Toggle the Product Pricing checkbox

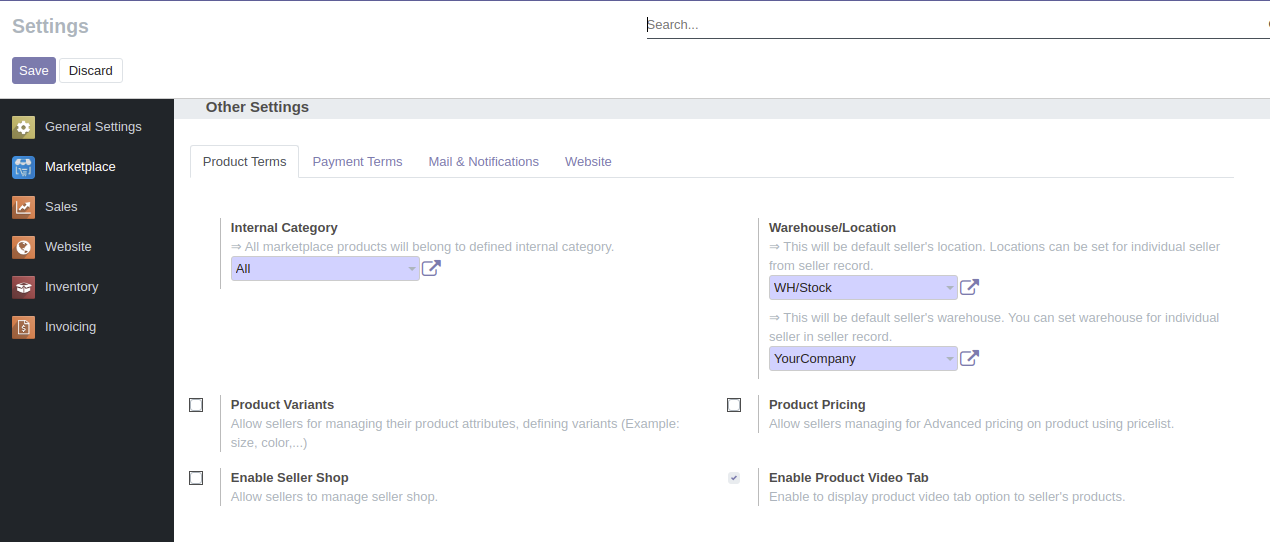734,405
